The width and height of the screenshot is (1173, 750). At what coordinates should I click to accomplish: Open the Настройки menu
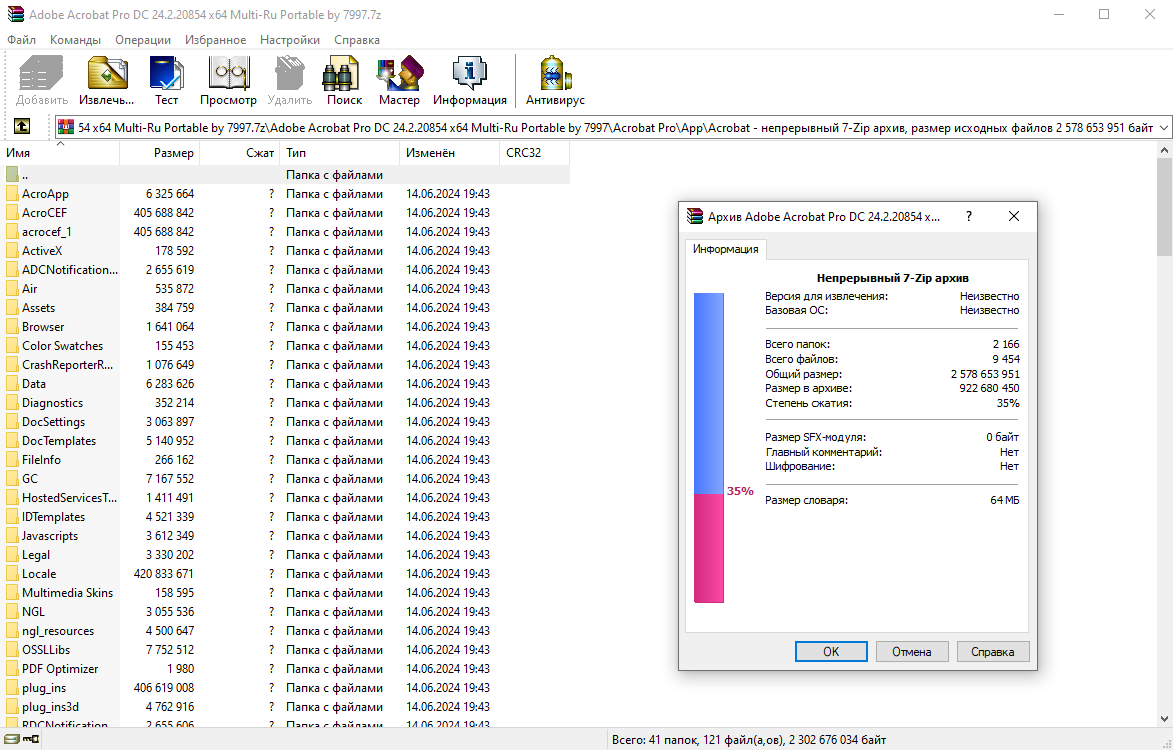click(290, 40)
